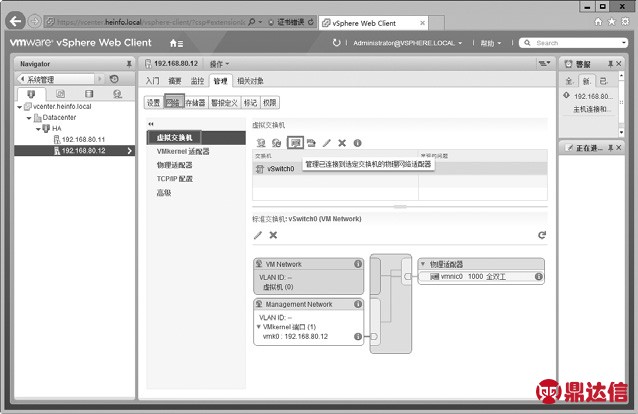Close the alarms panel

click(x=618, y=64)
